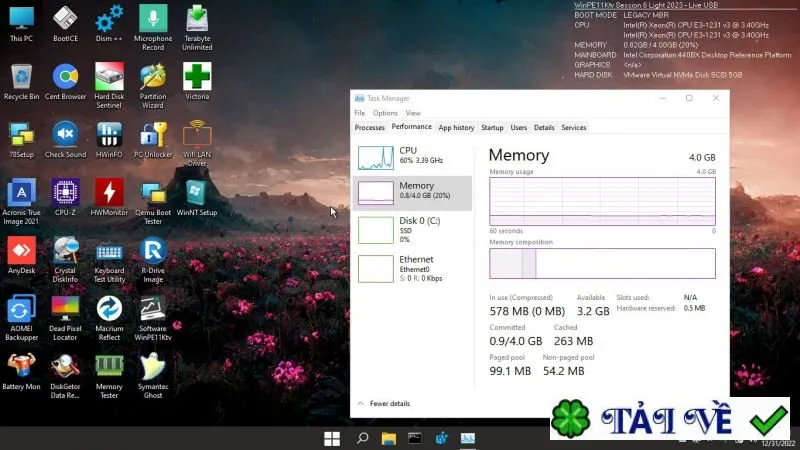Launch Memory Tester

tap(109, 376)
